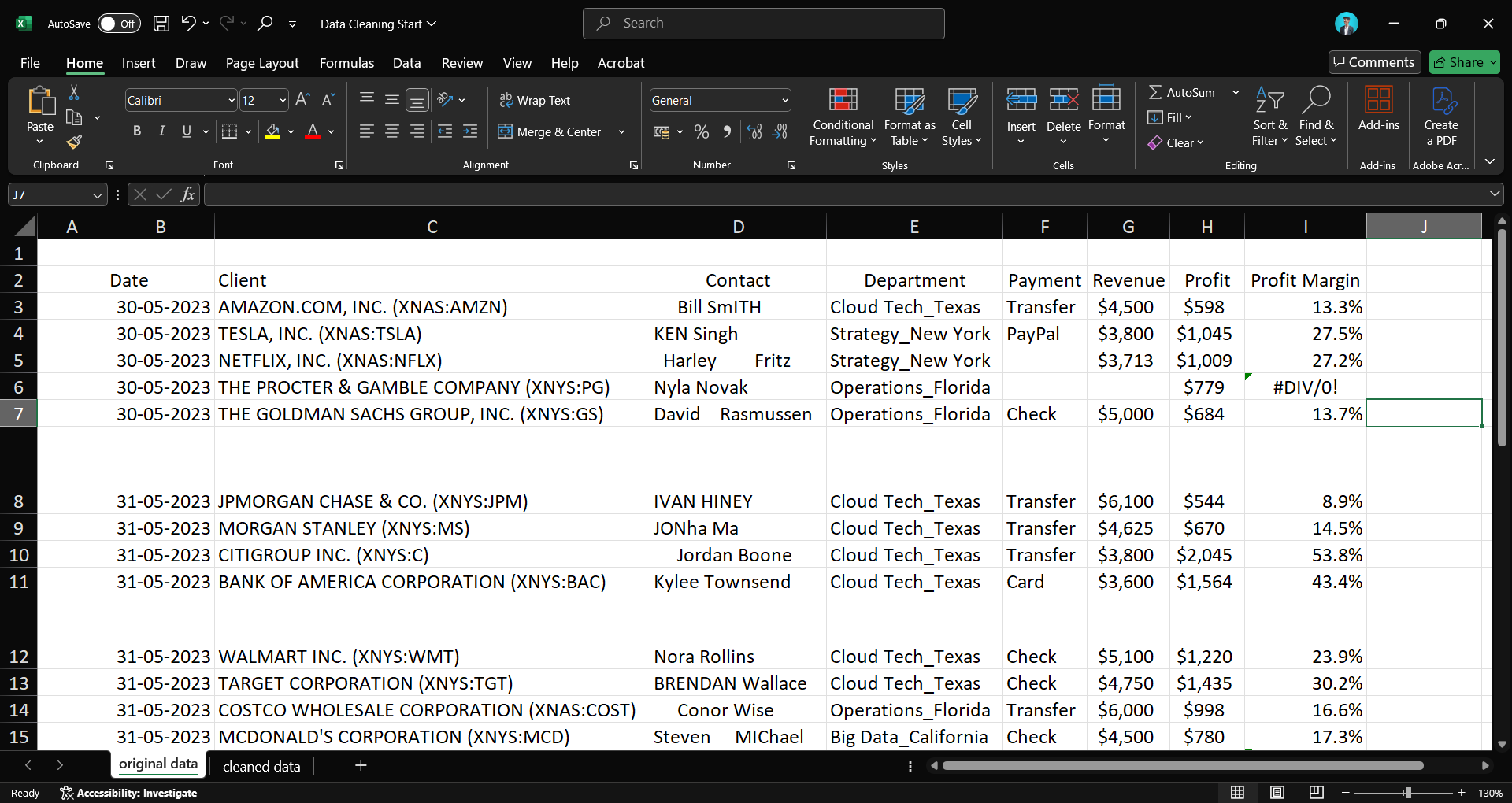Click the Copy icon in Clipboard group
This screenshot has width=1512, height=803.
tap(74, 117)
